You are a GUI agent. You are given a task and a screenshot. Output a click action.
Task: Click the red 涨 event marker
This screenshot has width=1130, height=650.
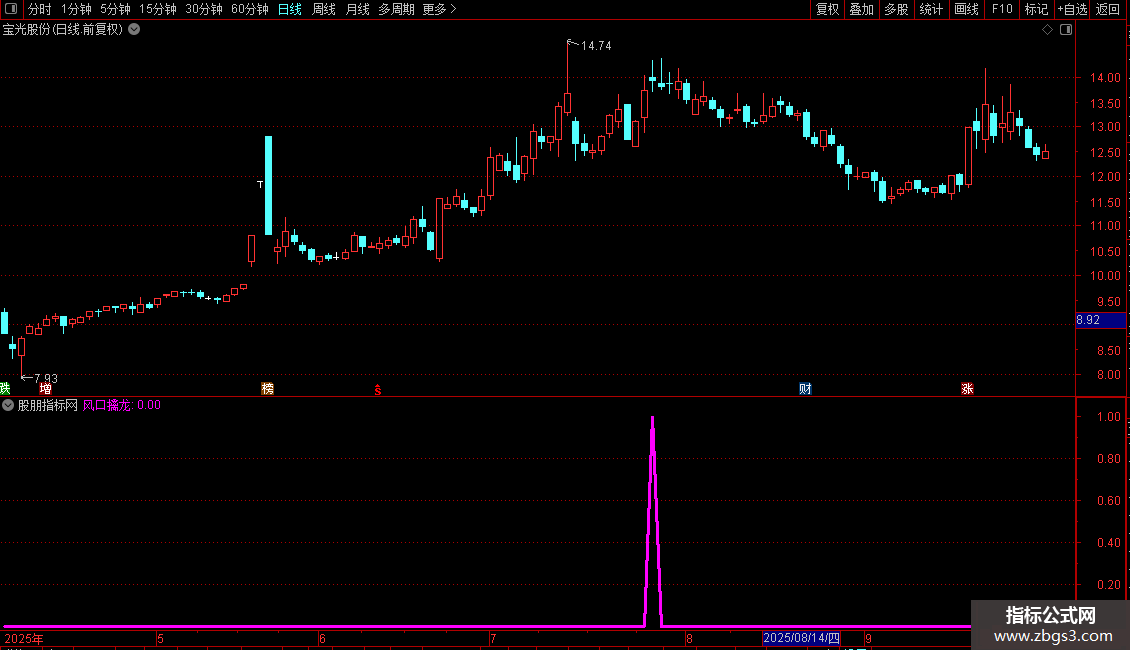pyautogui.click(x=967, y=388)
